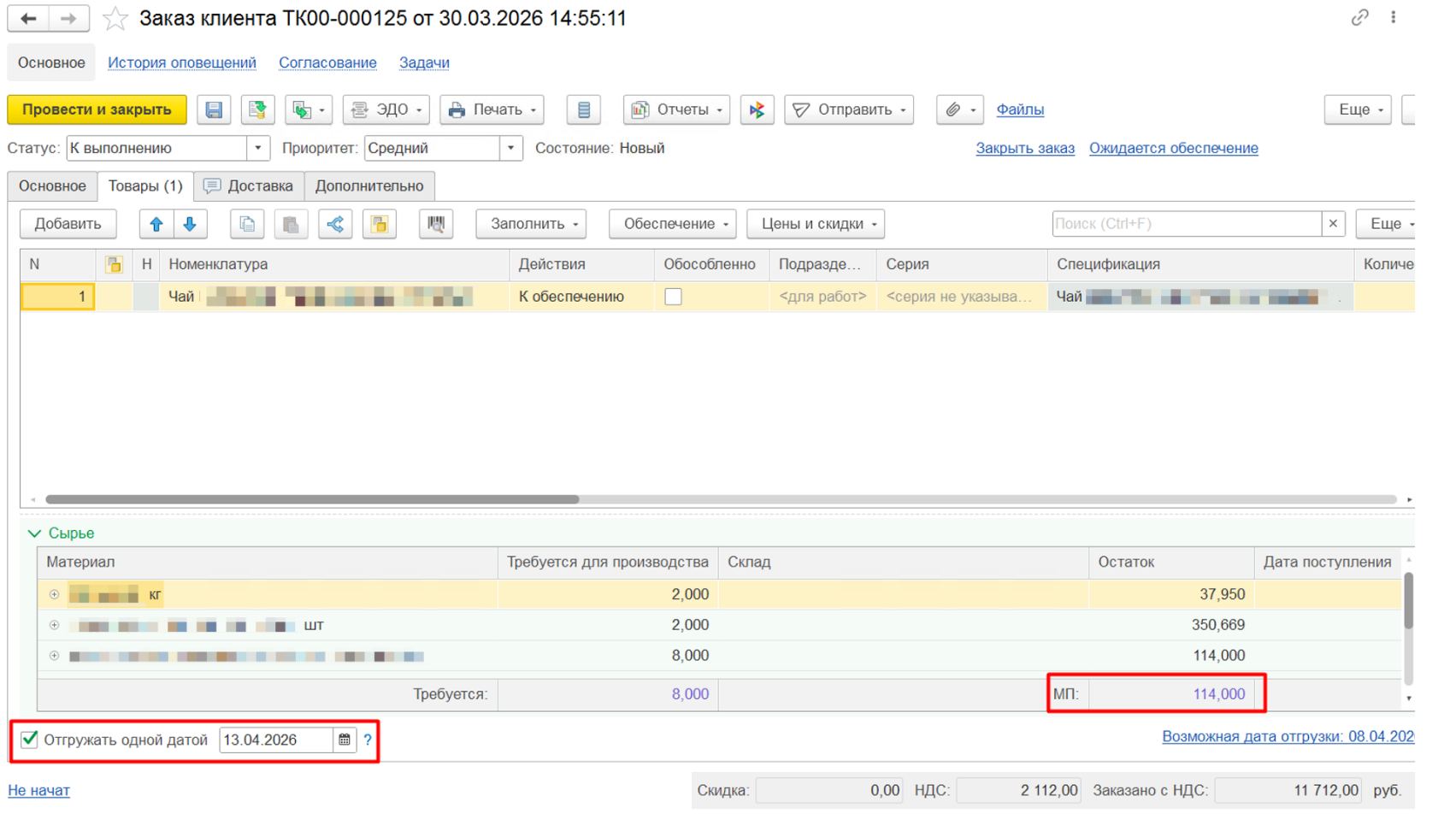
Task: Go back with the left arrow button
Action: click(28, 19)
